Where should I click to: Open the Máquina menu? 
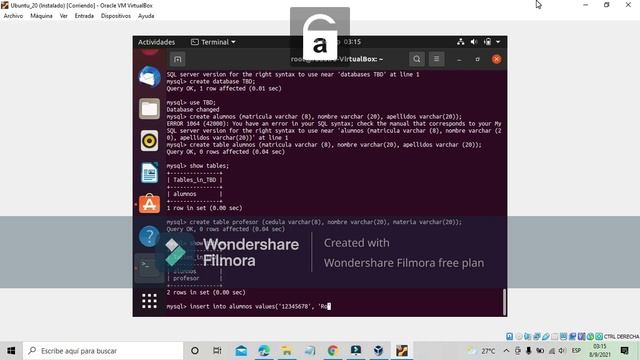pos(41,16)
